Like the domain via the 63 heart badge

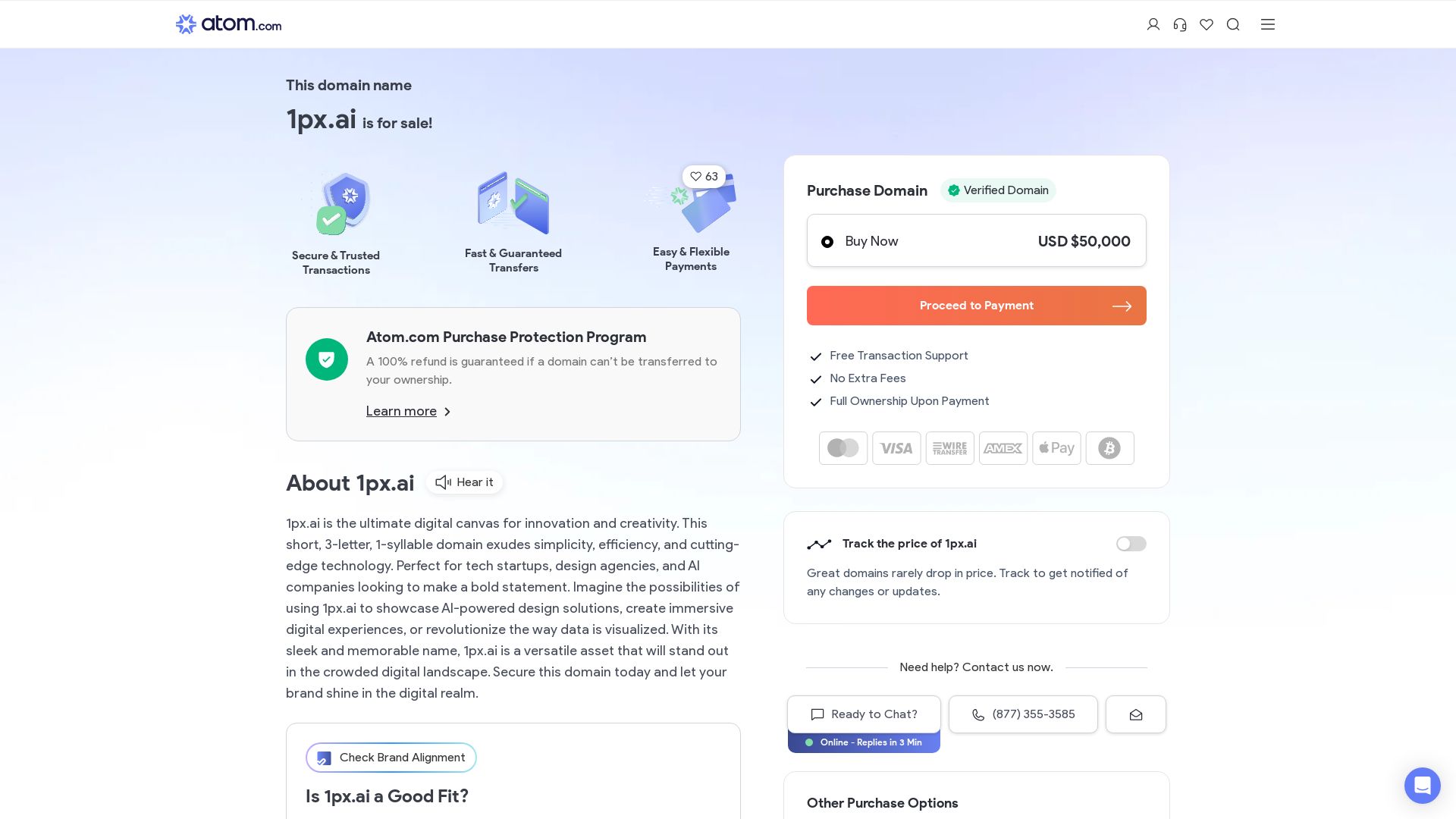coord(704,177)
